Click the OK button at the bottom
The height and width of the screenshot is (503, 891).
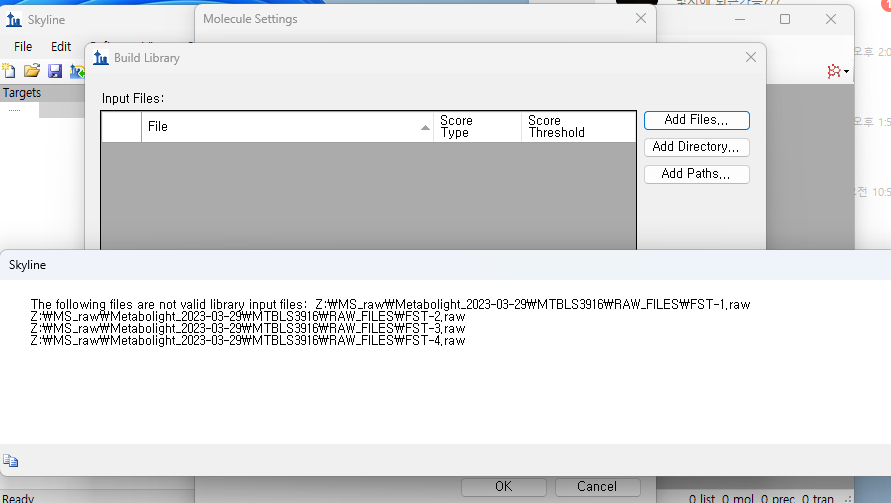pyautogui.click(x=504, y=487)
